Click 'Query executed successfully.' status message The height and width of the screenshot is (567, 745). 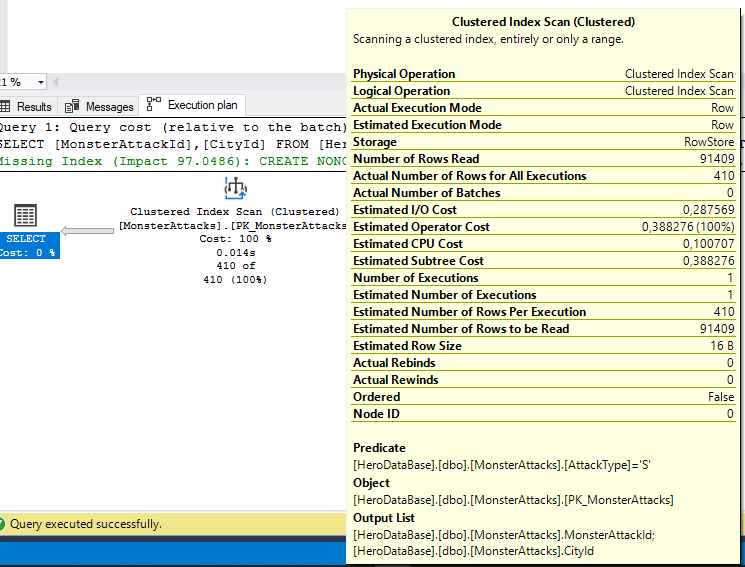coord(86,524)
